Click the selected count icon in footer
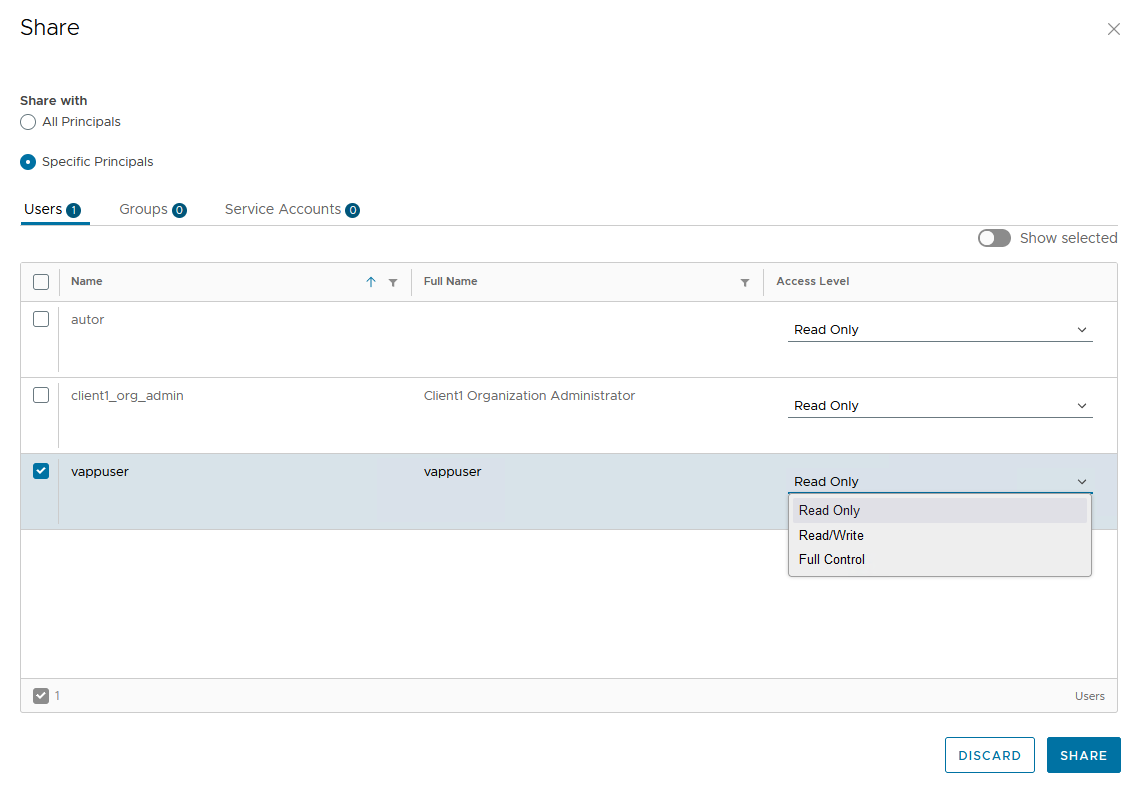 point(41,696)
